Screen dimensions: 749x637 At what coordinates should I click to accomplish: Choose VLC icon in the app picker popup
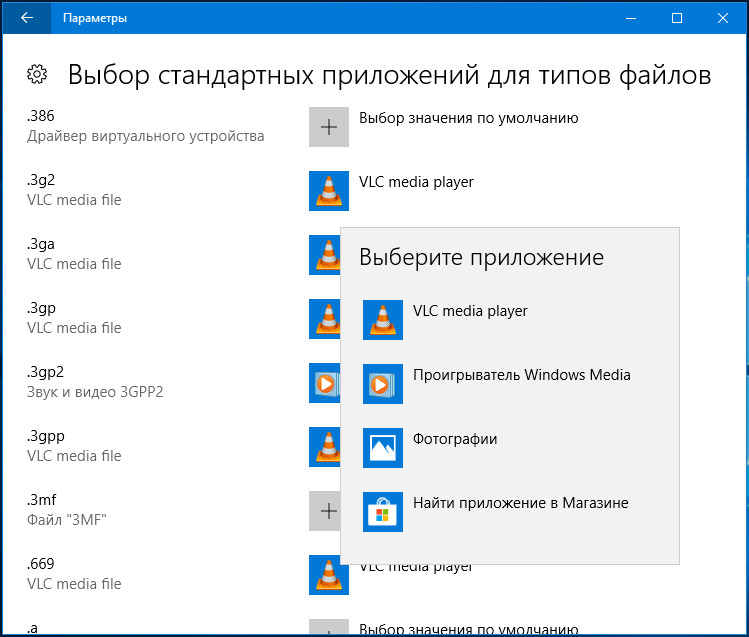click(383, 320)
